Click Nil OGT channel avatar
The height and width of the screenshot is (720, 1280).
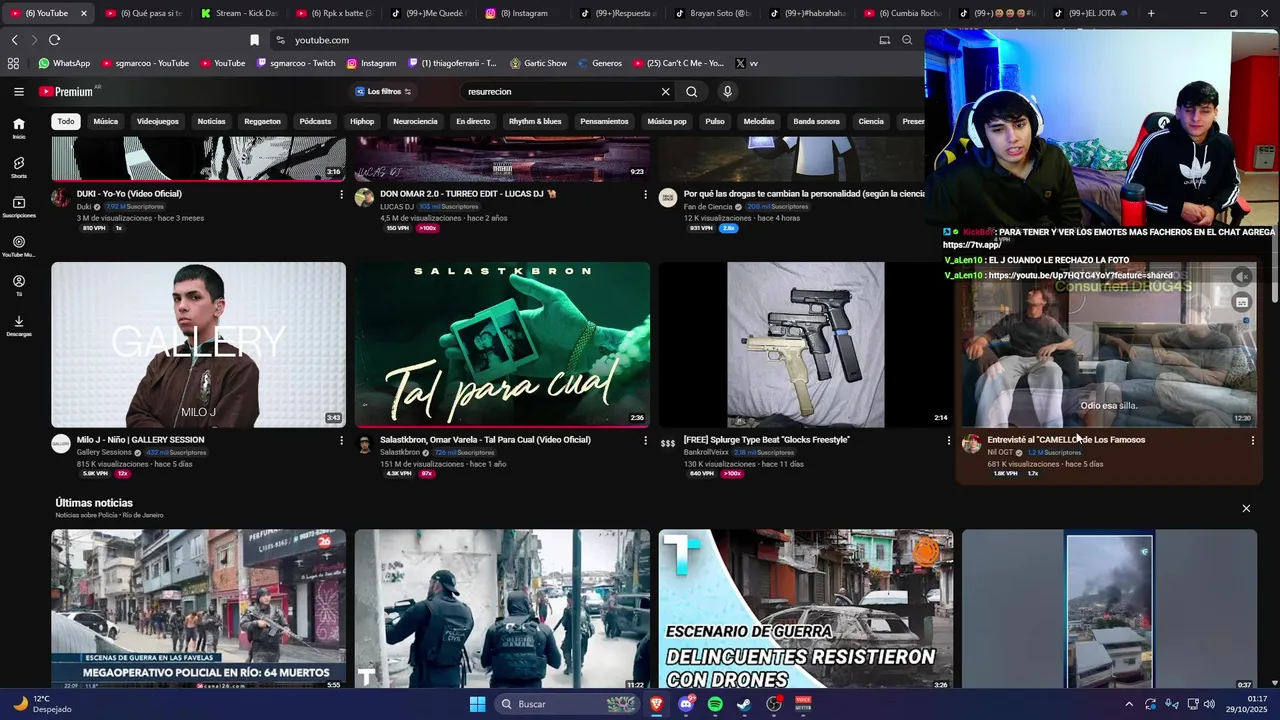[972, 444]
